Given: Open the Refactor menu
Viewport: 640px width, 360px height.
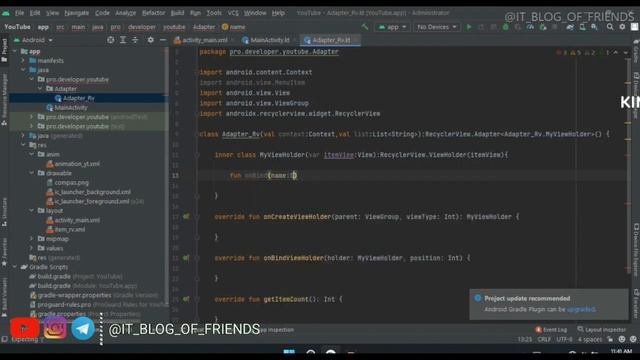Looking at the screenshot, I should coord(153,13).
